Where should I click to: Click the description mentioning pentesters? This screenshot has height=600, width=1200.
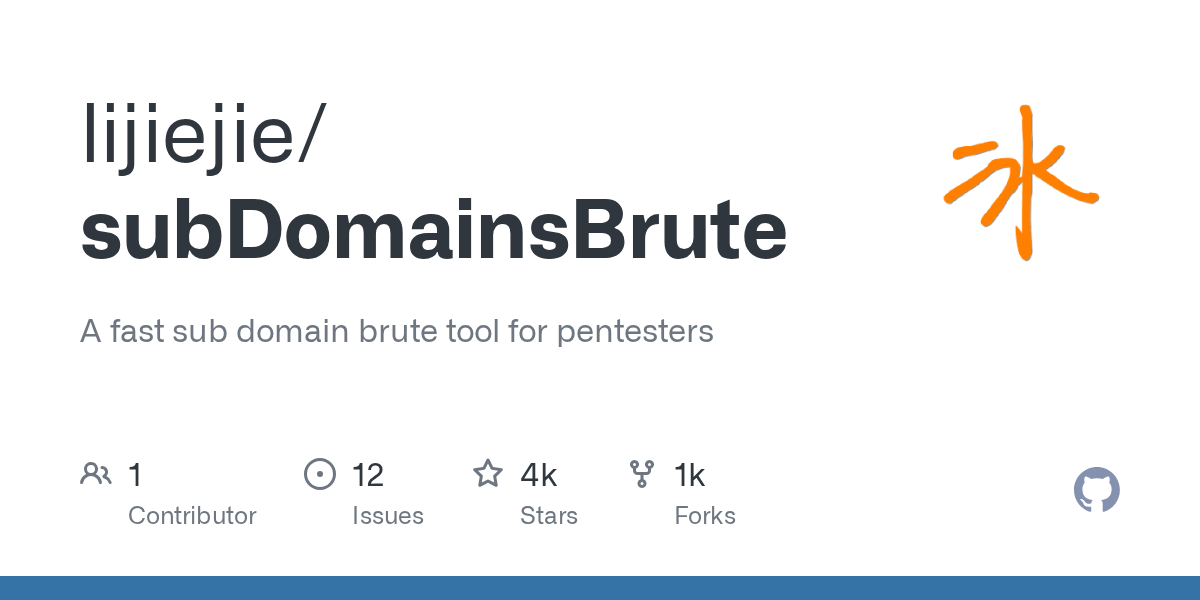[396, 331]
